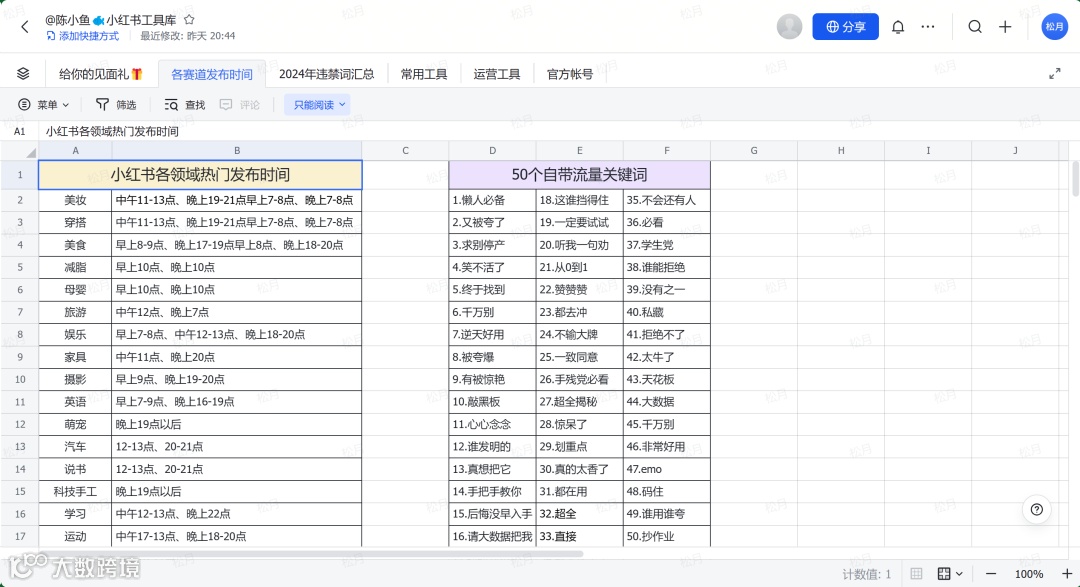
Task: Click the 科技手工 cell
Action: [x=75, y=491]
